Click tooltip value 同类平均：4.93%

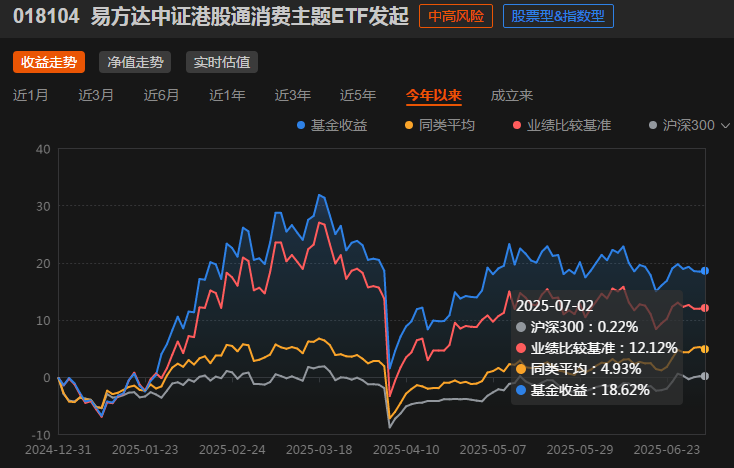pos(586,369)
